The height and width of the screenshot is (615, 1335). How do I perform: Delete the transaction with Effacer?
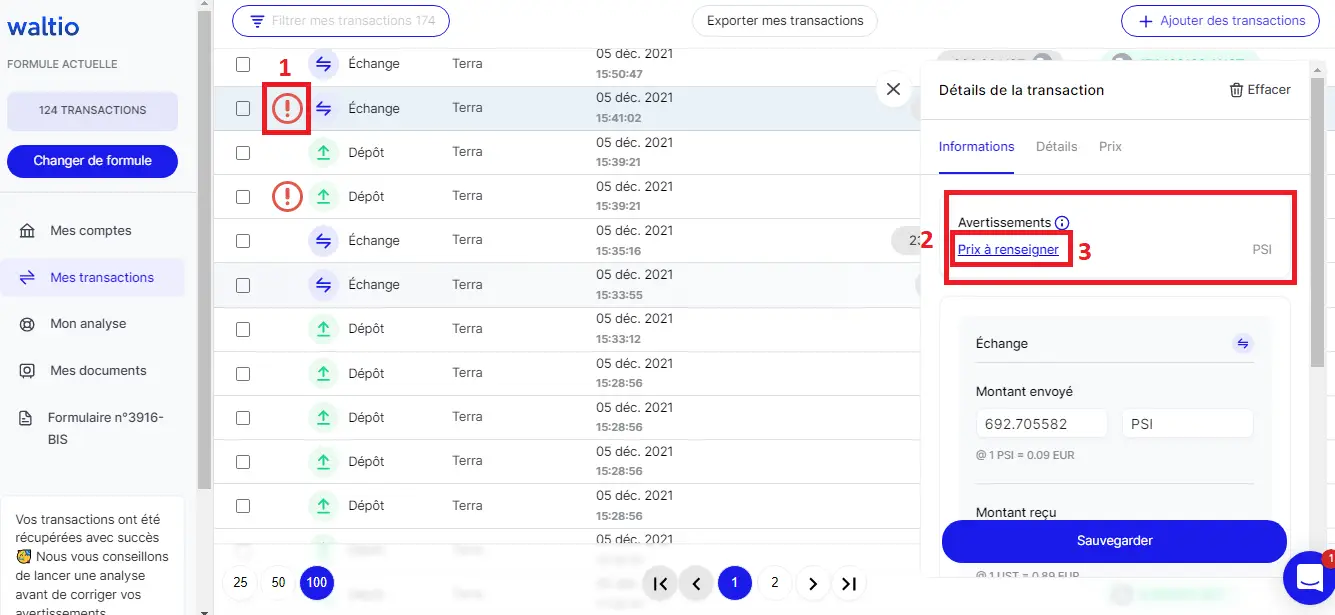pyautogui.click(x=1259, y=90)
